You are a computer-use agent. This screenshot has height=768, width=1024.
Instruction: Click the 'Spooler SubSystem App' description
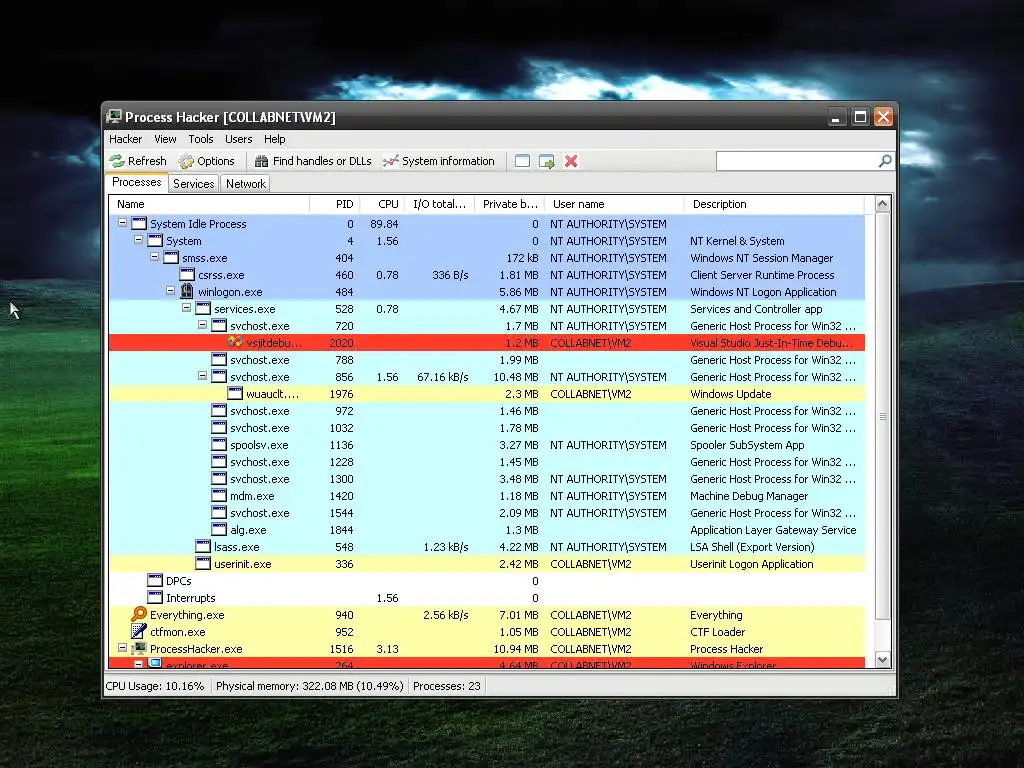click(747, 445)
